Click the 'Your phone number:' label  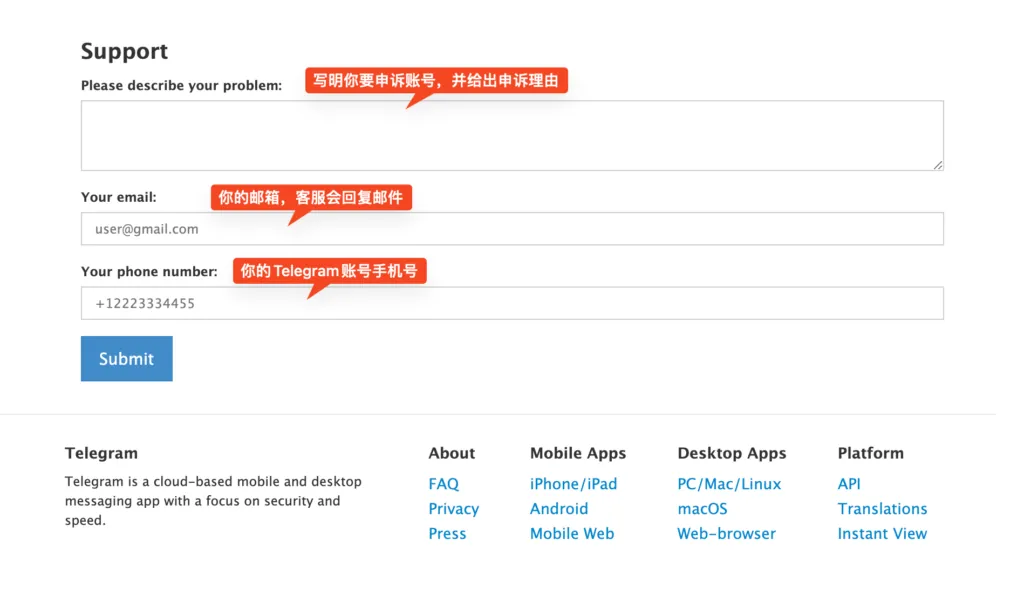coord(149,272)
